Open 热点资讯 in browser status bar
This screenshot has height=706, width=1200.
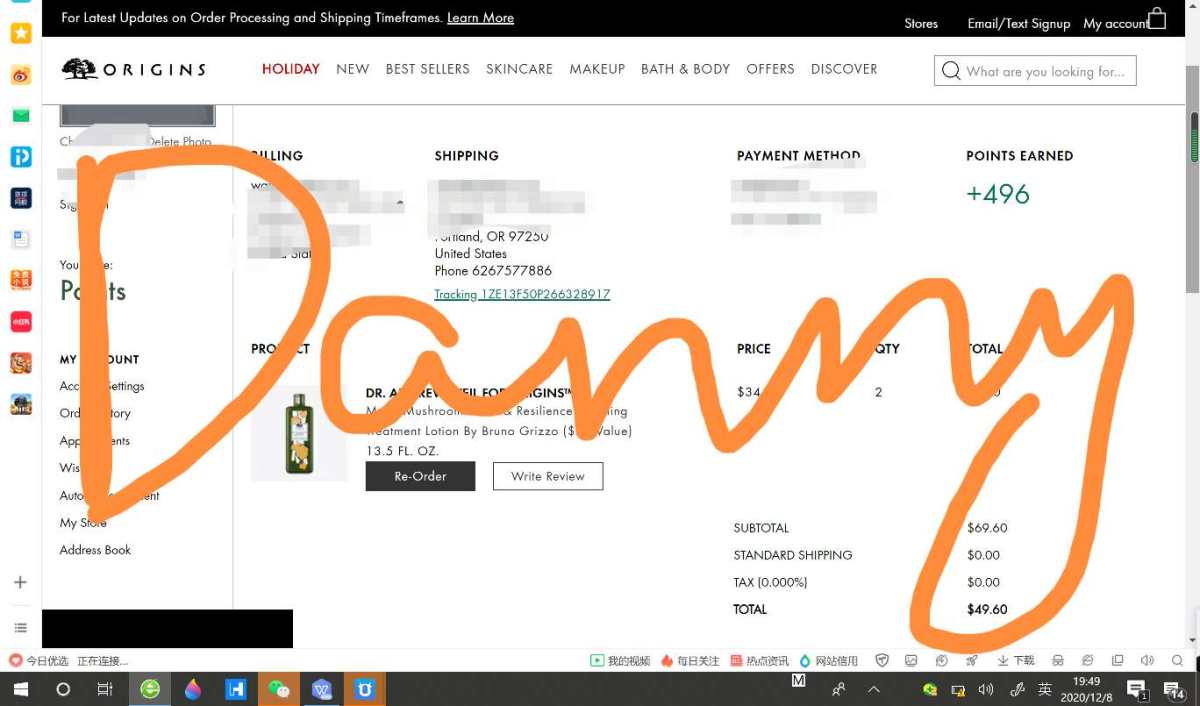tap(759, 661)
